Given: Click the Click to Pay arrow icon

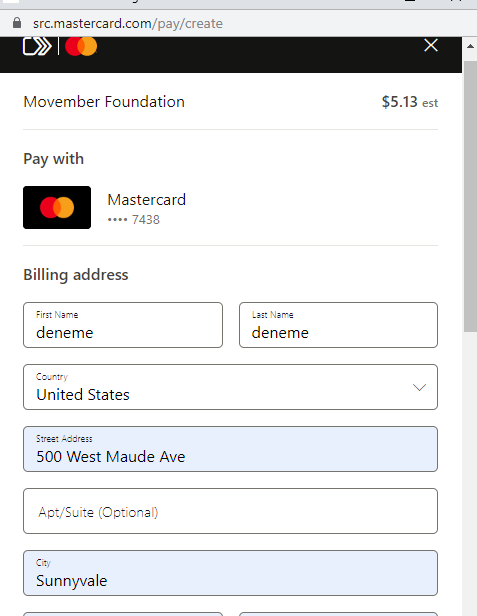Looking at the screenshot, I should [x=37, y=46].
